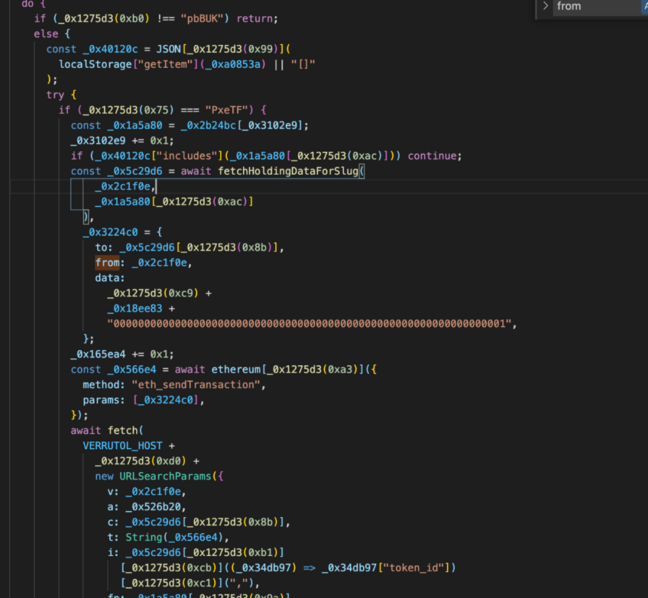Screen dimensions: 648x598
Task: Click the 0xcb hex argument
Action: click(199, 568)
